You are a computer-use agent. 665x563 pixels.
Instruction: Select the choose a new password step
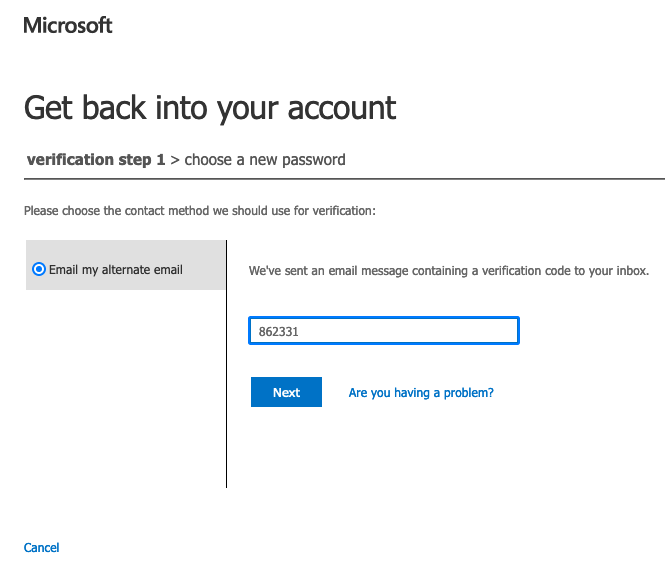(265, 159)
